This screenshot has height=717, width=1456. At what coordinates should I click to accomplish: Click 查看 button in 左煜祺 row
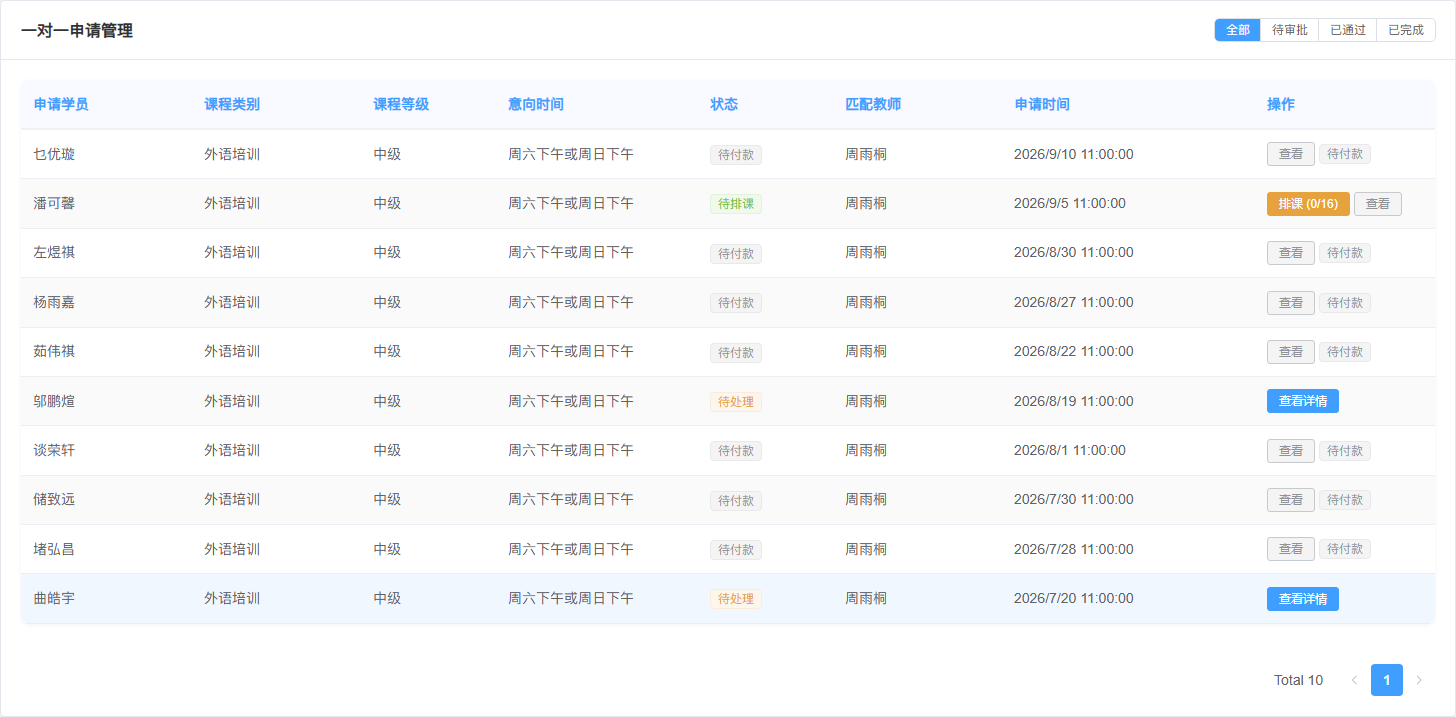(x=1291, y=253)
